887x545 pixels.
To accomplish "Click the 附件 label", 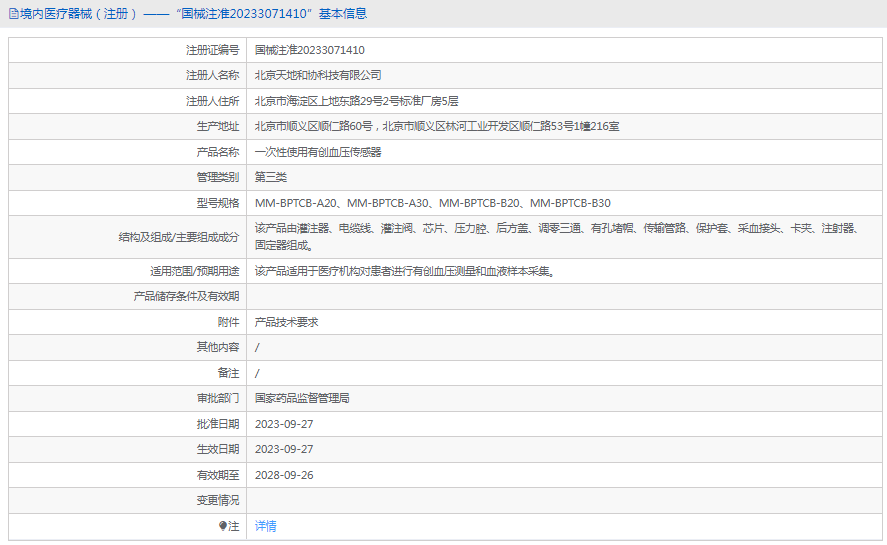I will pos(229,322).
